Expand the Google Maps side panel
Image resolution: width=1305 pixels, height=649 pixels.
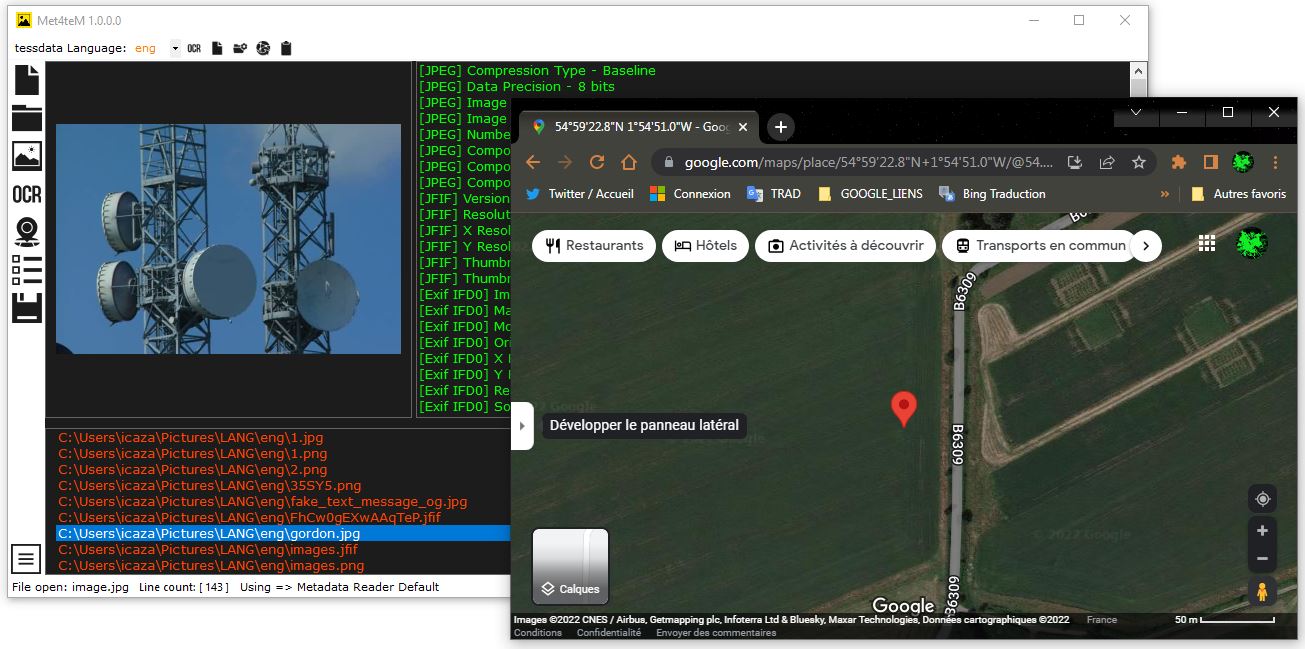522,426
